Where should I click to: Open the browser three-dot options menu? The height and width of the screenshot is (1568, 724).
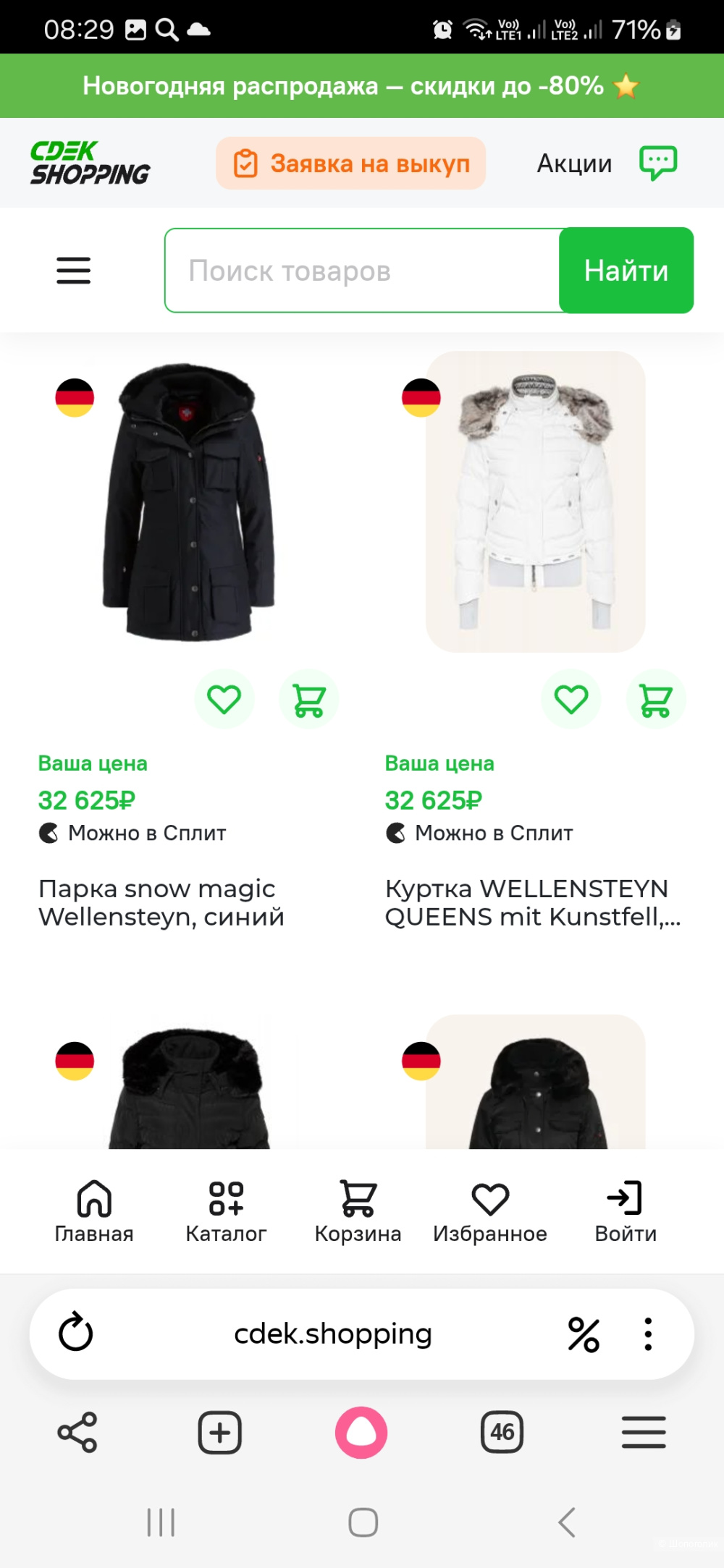point(648,1334)
